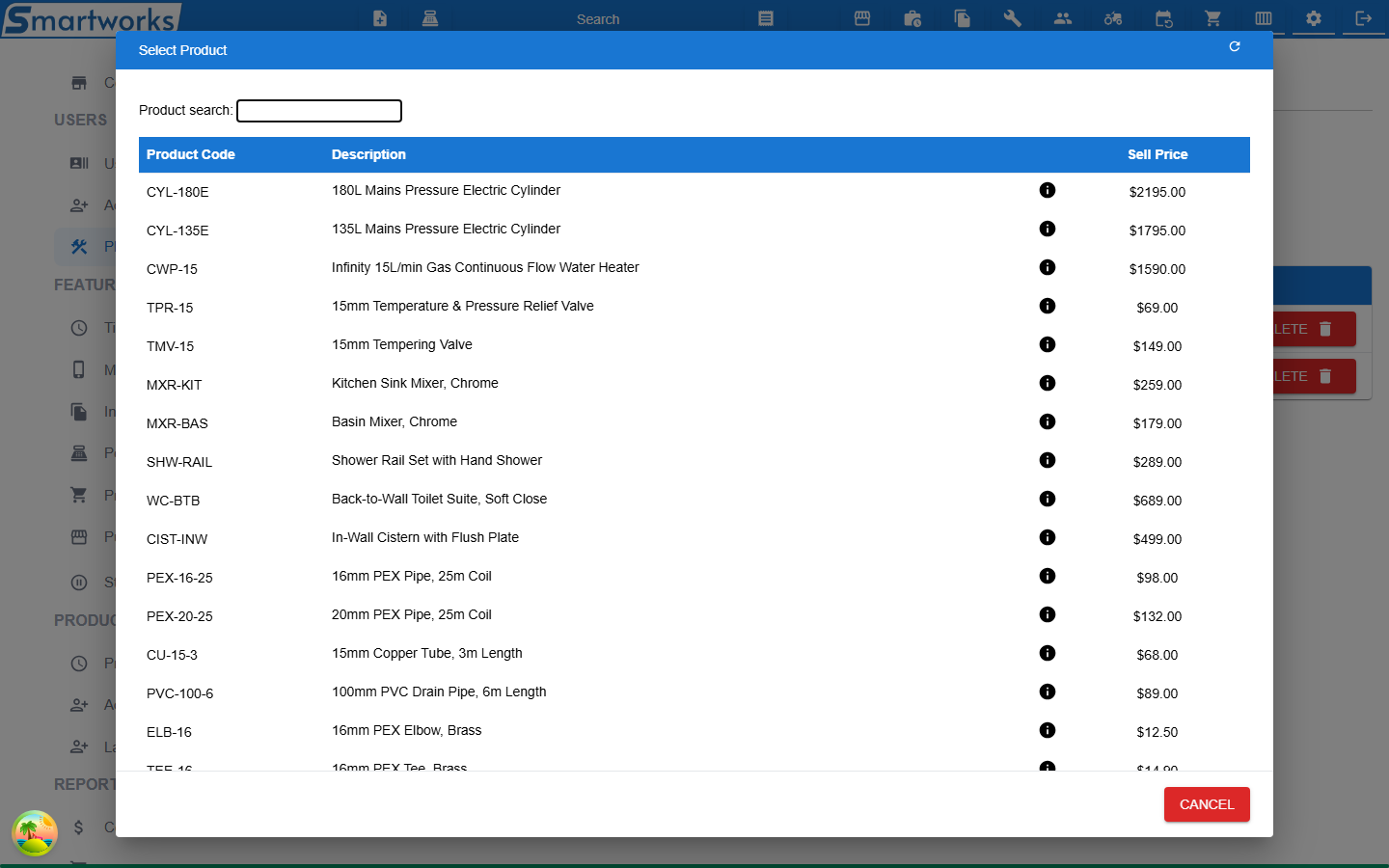Select product code MXR-BAS
Viewport: 1389px width, 868px height.
point(177,423)
